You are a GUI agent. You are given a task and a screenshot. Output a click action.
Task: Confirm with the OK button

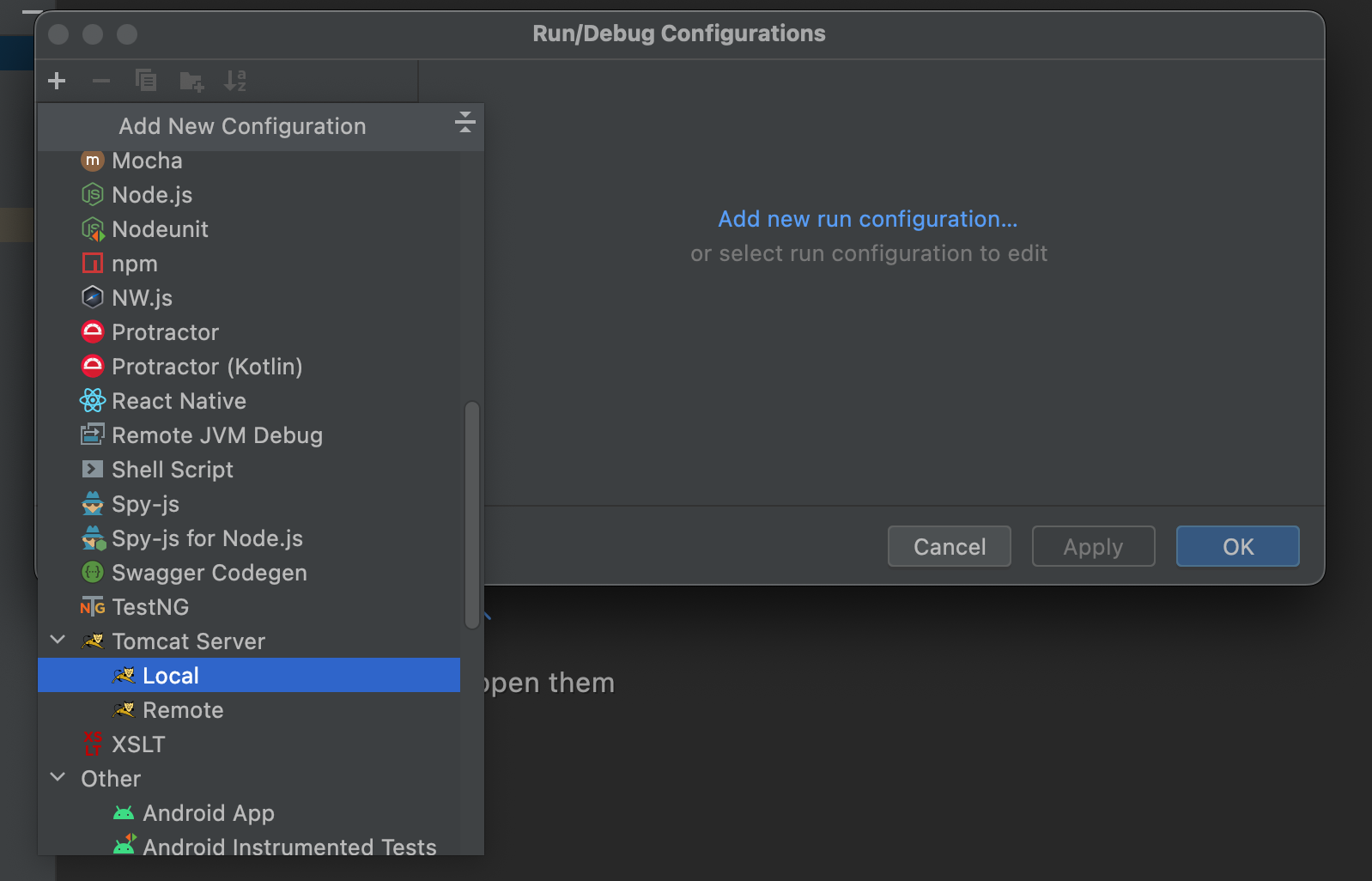pos(1238,546)
